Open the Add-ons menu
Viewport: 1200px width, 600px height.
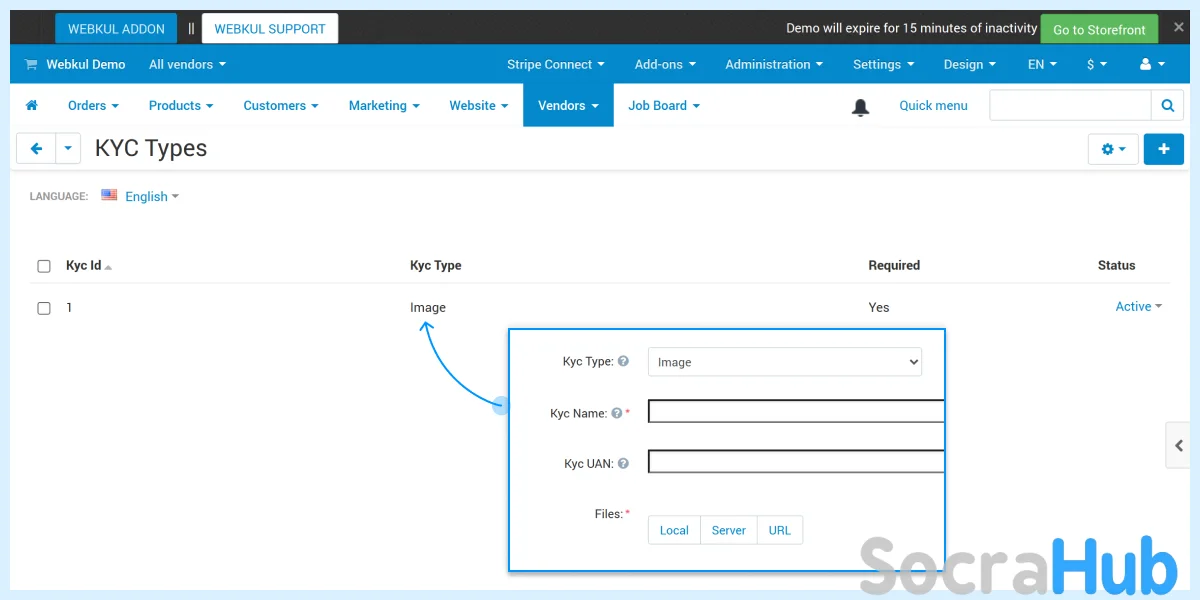[x=665, y=64]
